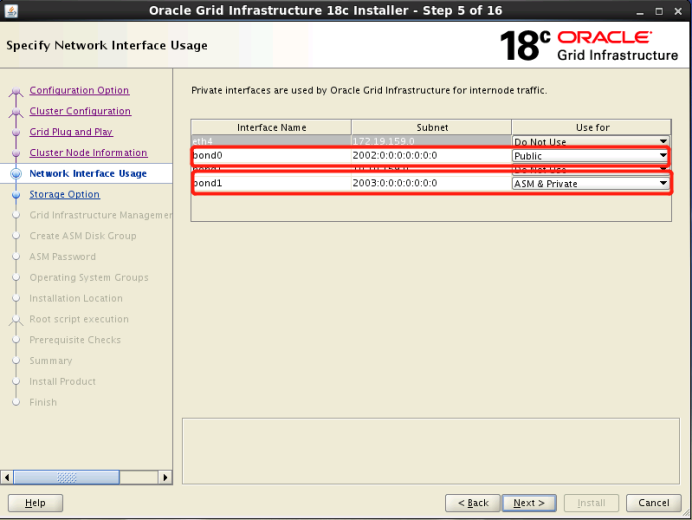This screenshot has width=692, height=520.
Task: Select the 2003:0:0:0:0:0:0:0 subnet cell
Action: pyautogui.click(x=431, y=183)
